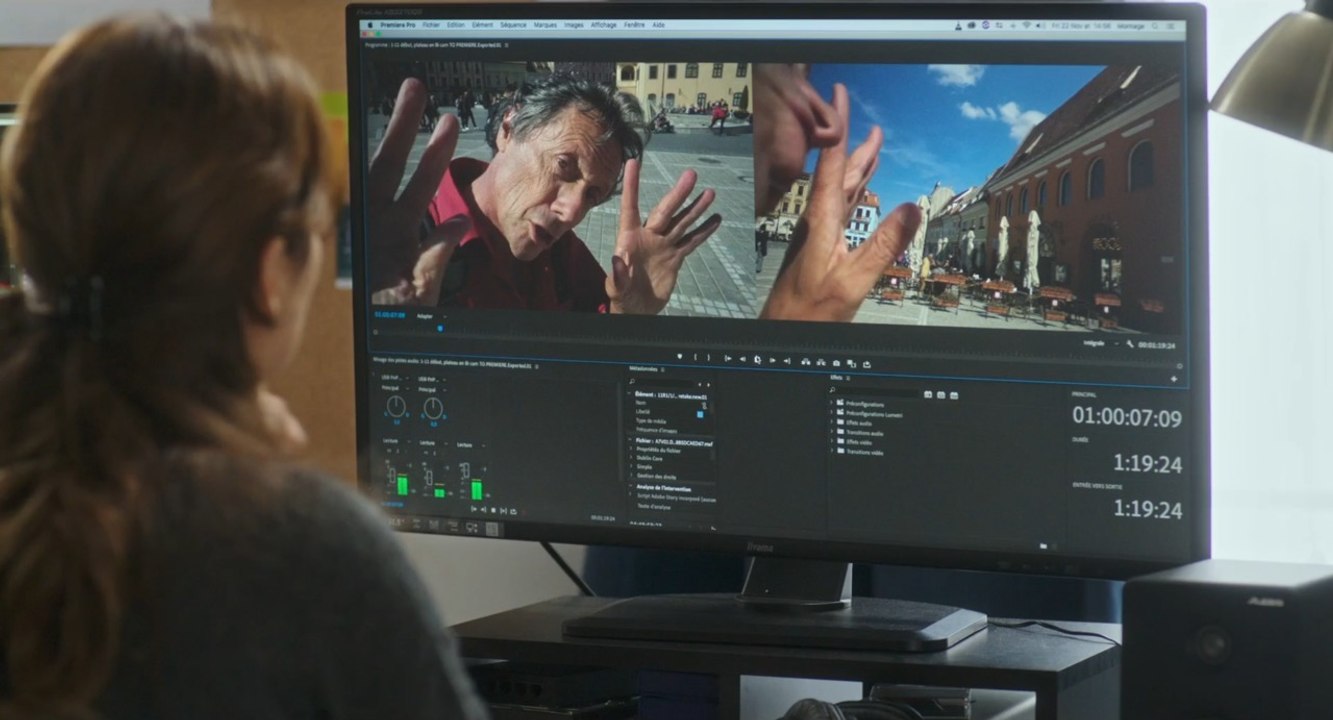Open the Edition menu

tap(455, 25)
